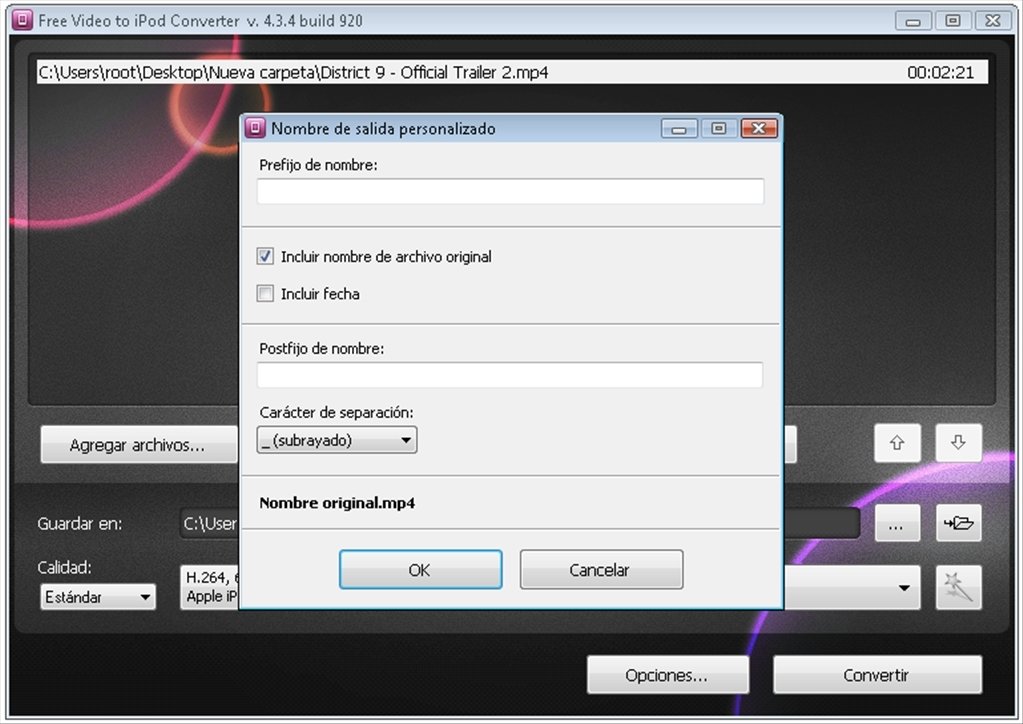This screenshot has height=724, width=1023.
Task: Open the magic wand preset editor
Action: click(958, 587)
